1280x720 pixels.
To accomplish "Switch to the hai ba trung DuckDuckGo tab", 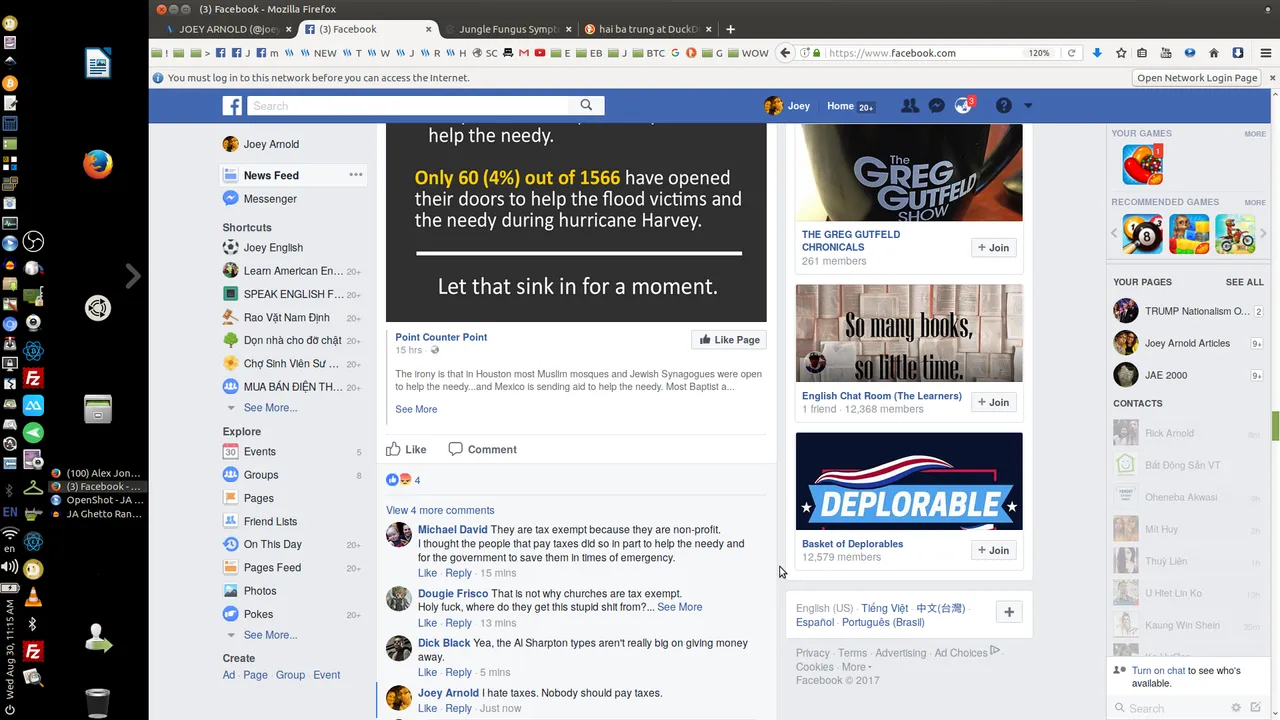I will [647, 29].
